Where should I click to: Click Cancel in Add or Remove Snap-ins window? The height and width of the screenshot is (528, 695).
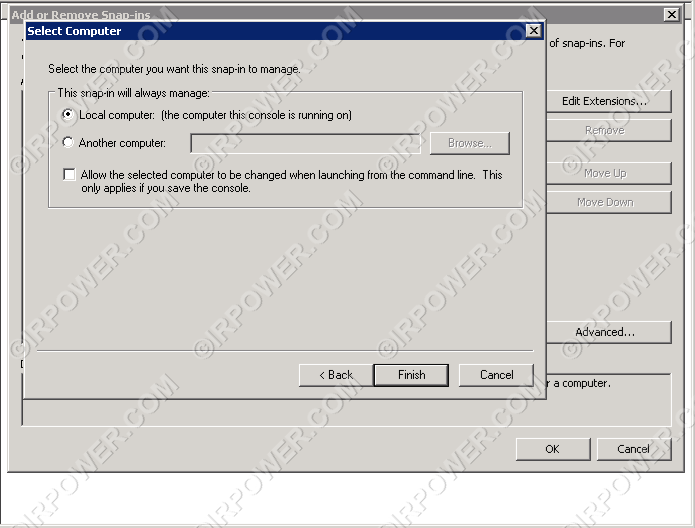click(633, 449)
